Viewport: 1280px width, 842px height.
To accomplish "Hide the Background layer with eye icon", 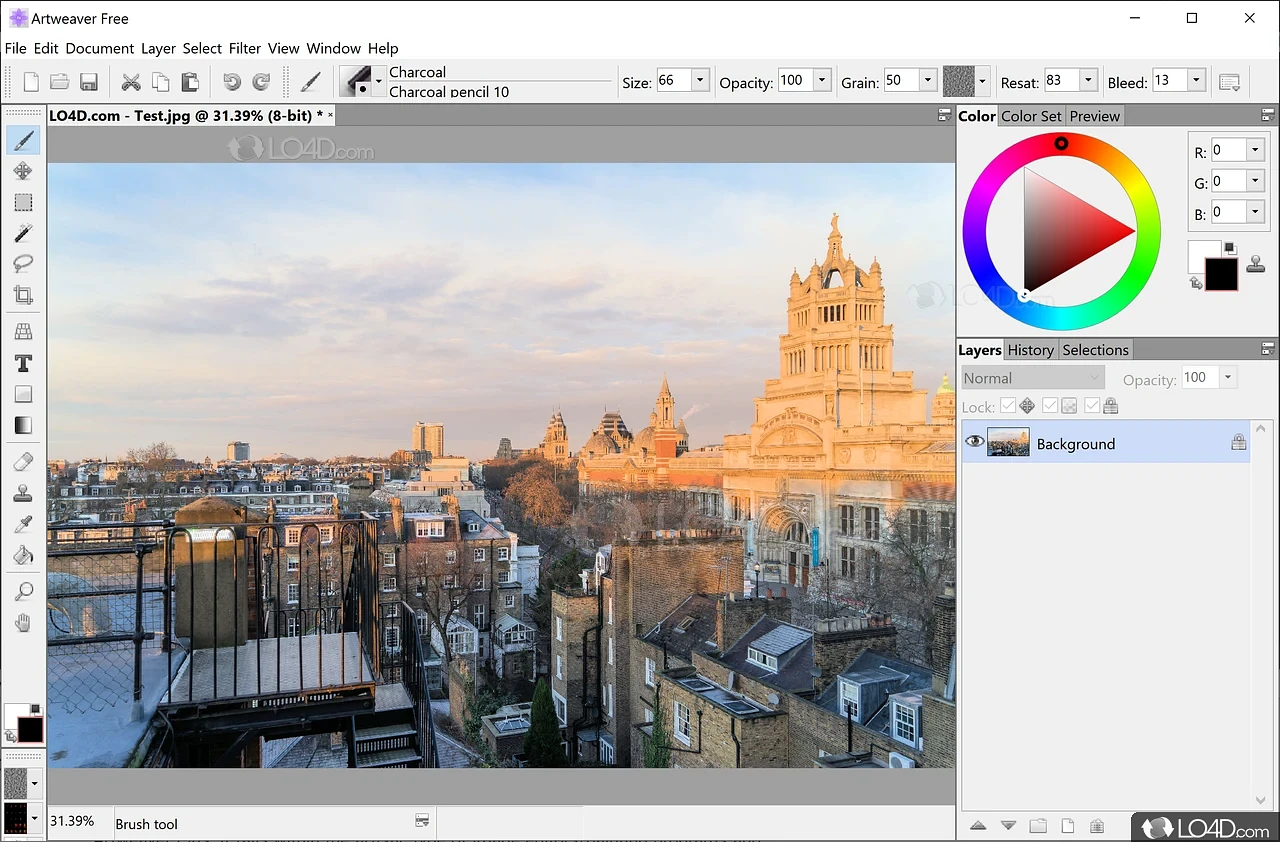I will tap(973, 443).
